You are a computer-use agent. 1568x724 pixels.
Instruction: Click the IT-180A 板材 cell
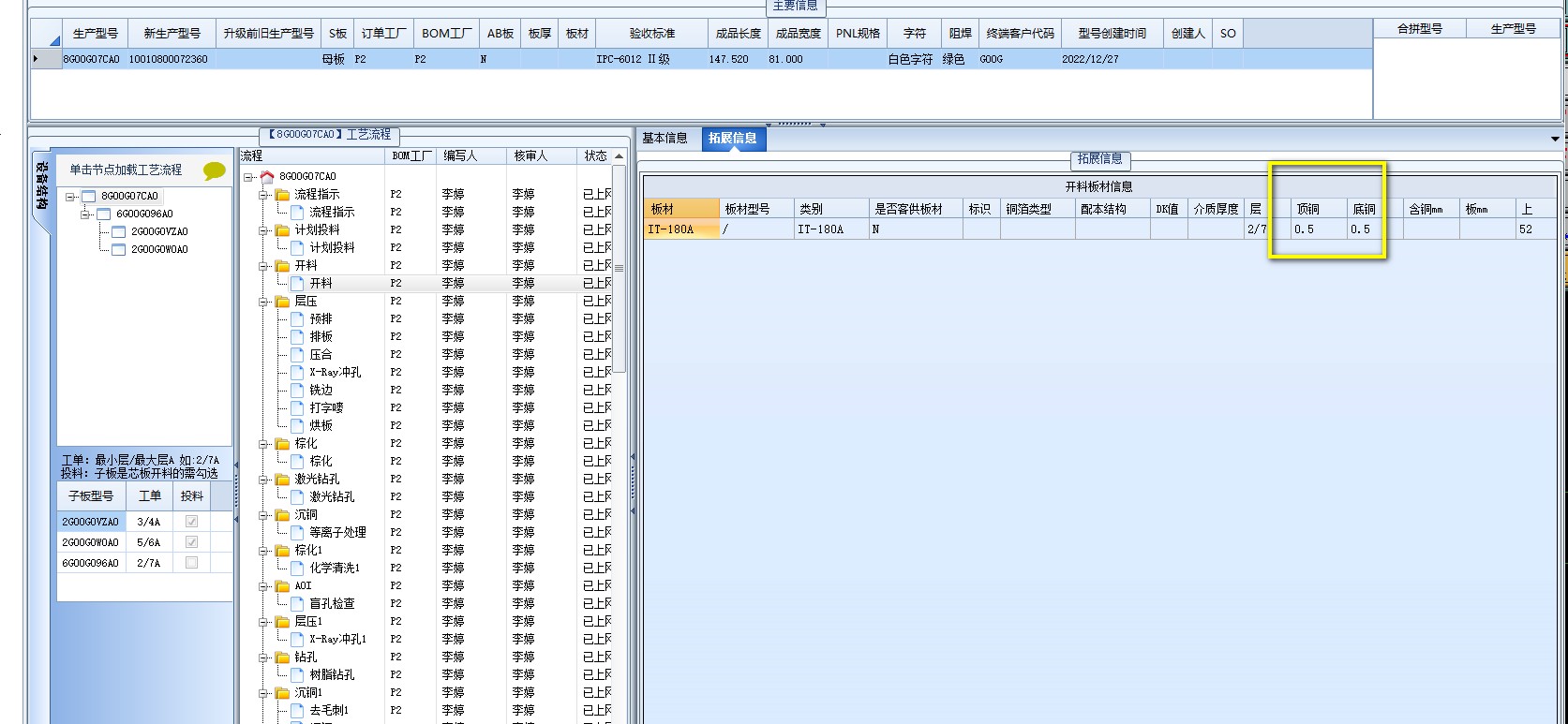(x=681, y=229)
